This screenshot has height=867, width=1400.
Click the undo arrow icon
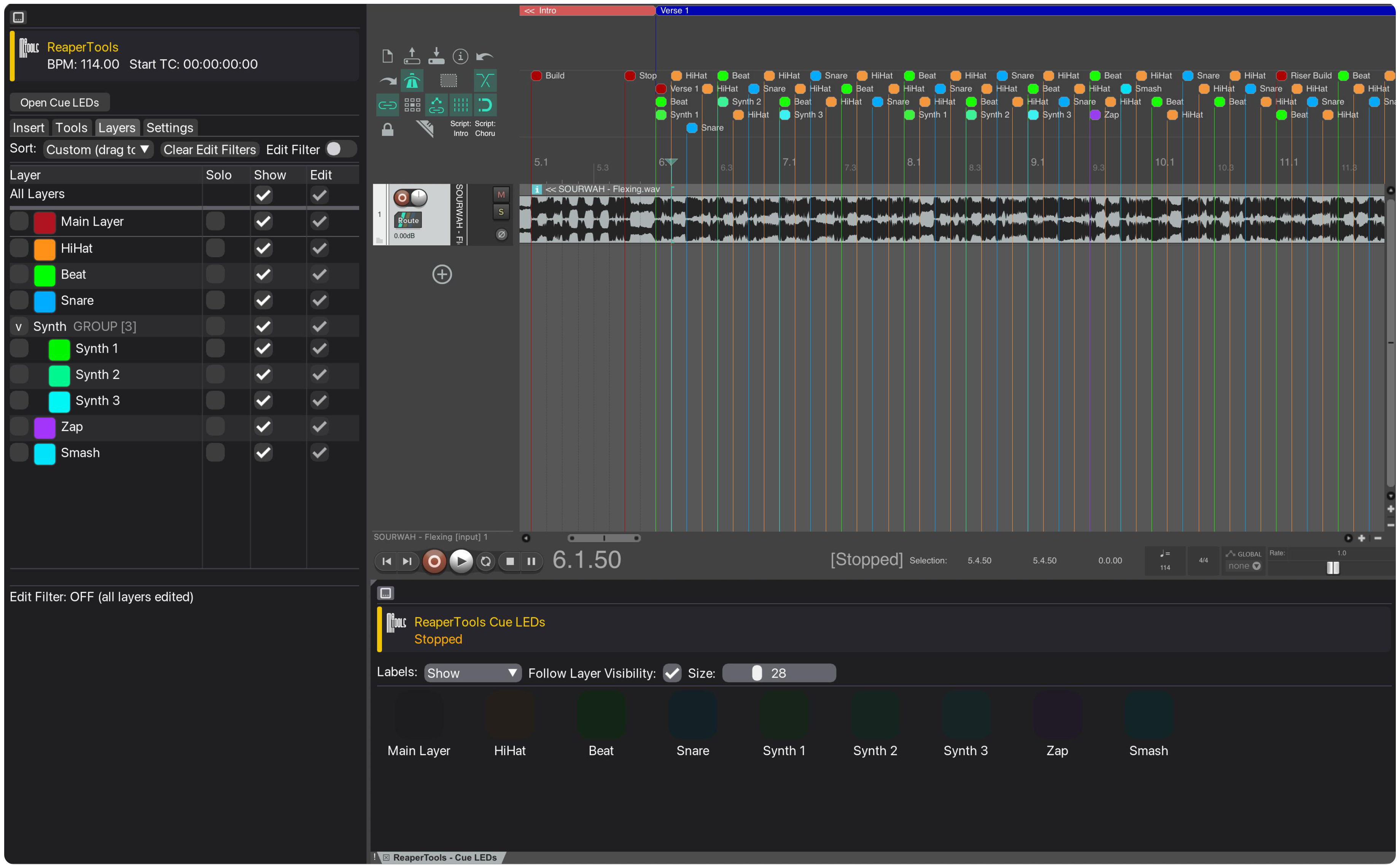click(485, 56)
